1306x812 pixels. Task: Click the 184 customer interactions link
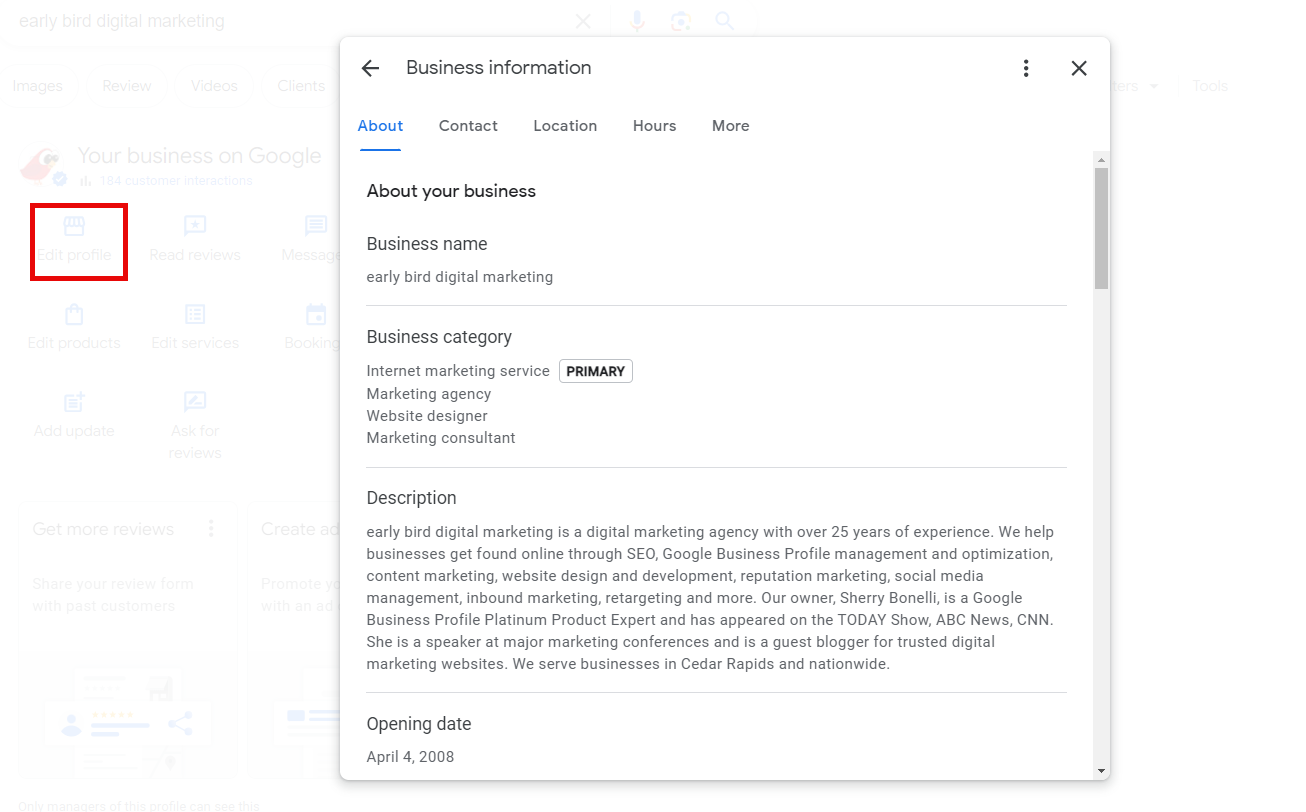pos(176,181)
